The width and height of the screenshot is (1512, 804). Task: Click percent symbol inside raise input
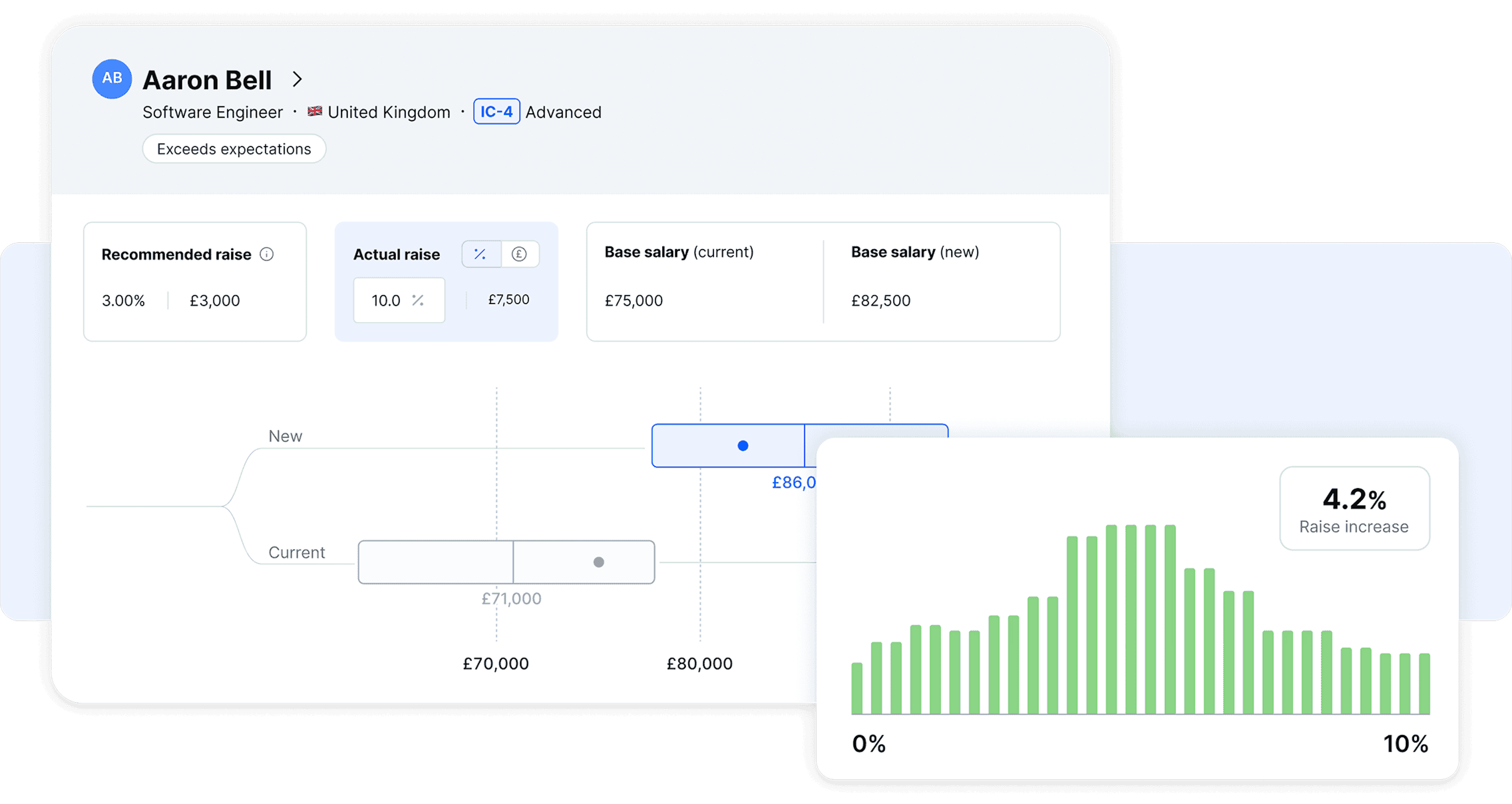418,300
